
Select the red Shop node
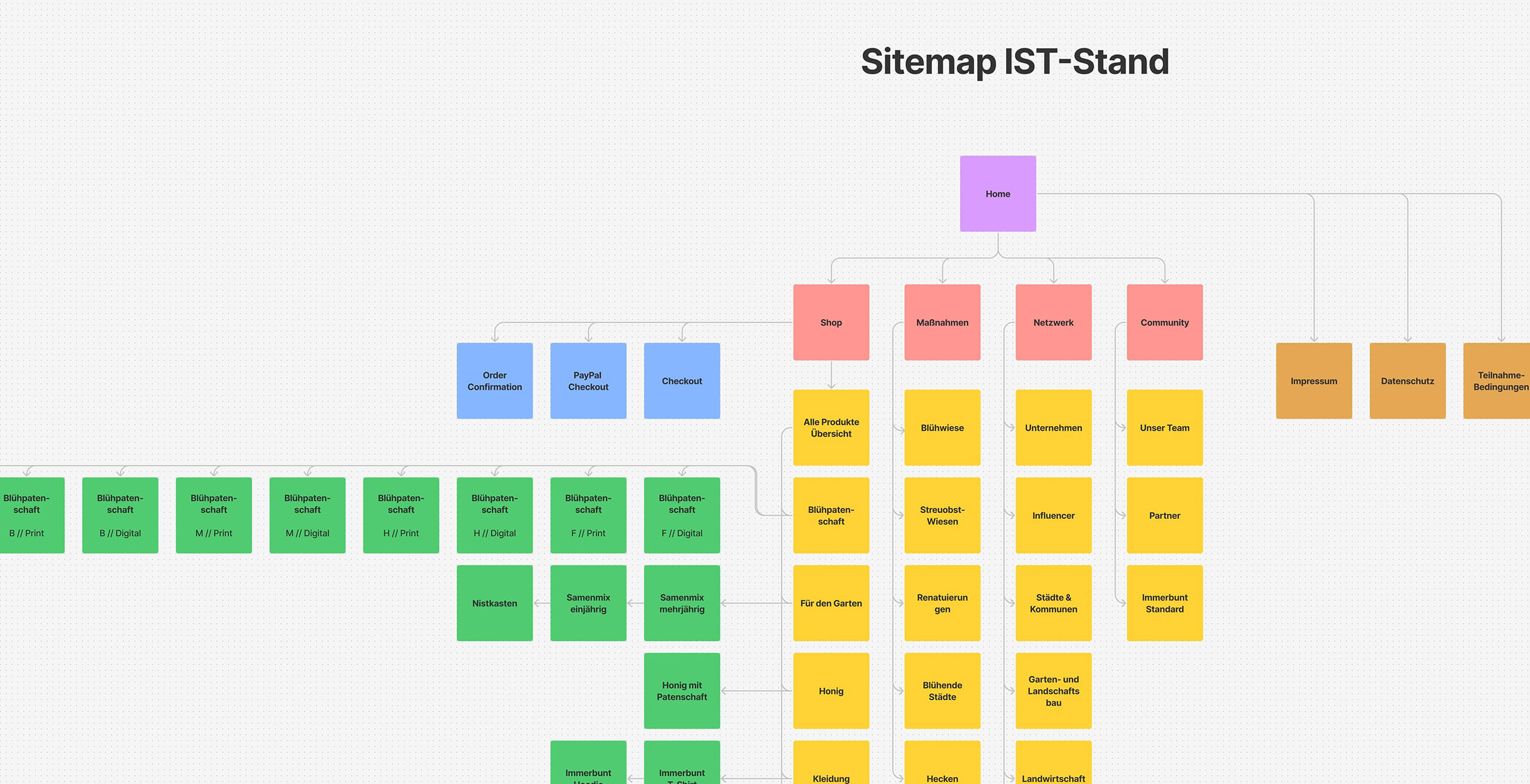pyautogui.click(x=831, y=322)
